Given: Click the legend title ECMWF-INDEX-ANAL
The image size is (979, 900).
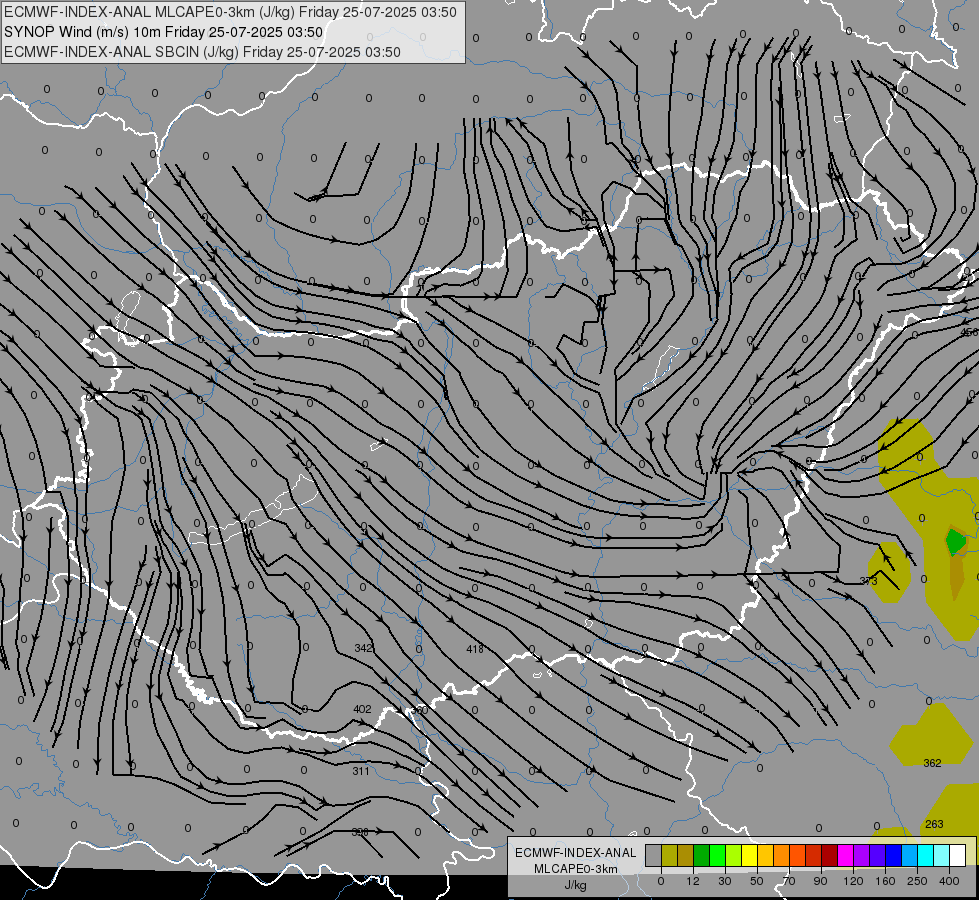Looking at the screenshot, I should coord(576,853).
